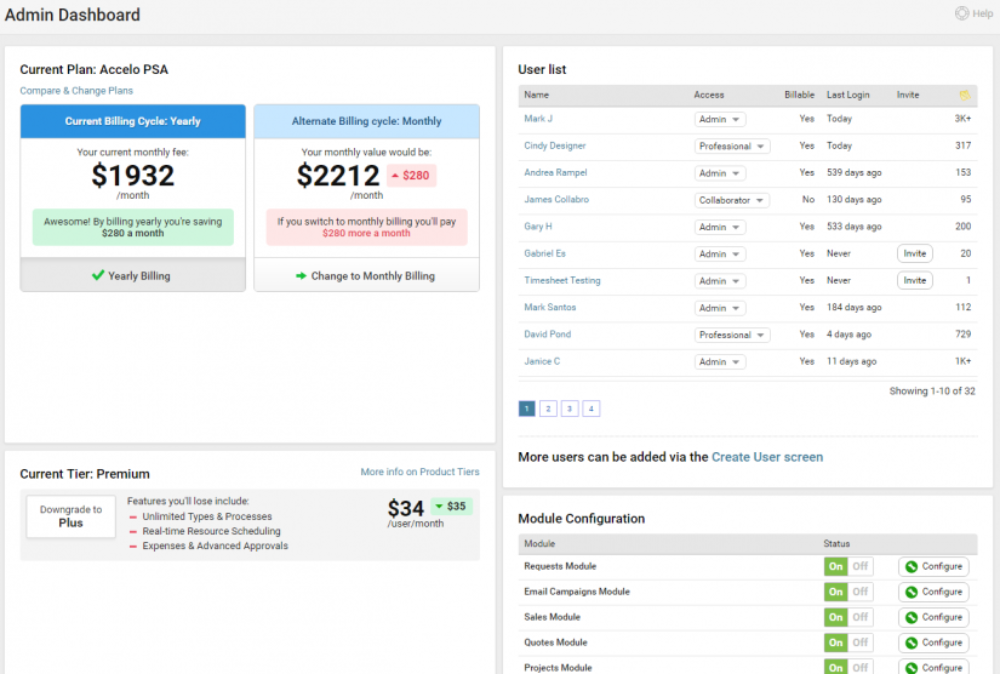Open Create User screen link
The height and width of the screenshot is (674, 1000).
[767, 457]
